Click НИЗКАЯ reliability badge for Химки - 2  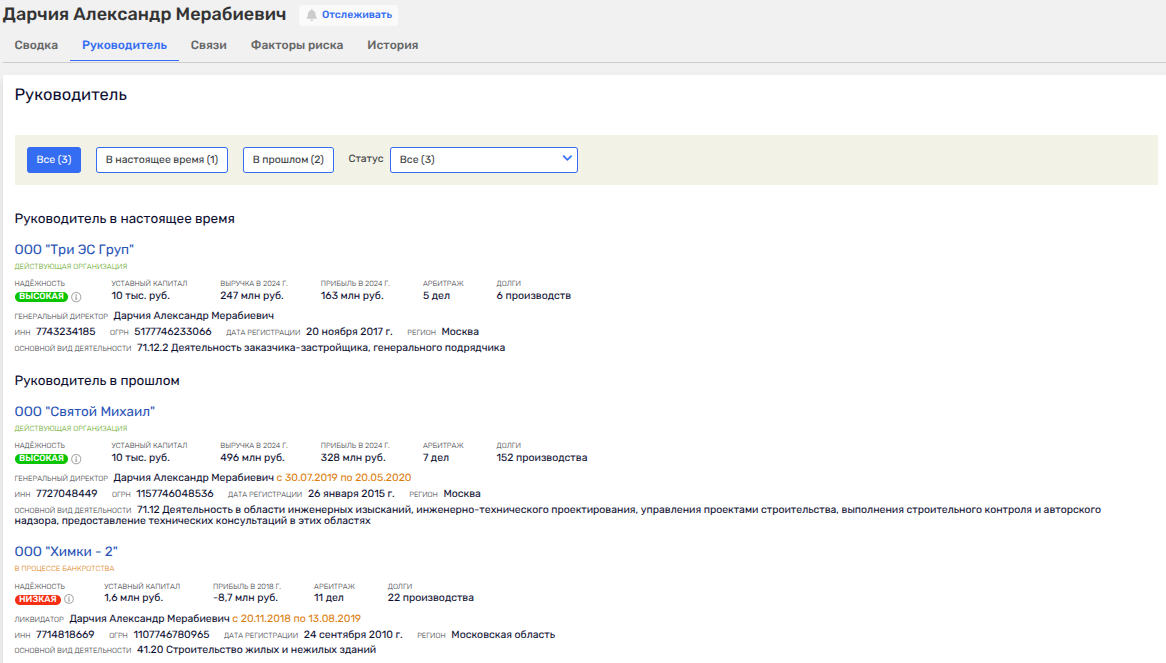tap(38, 599)
